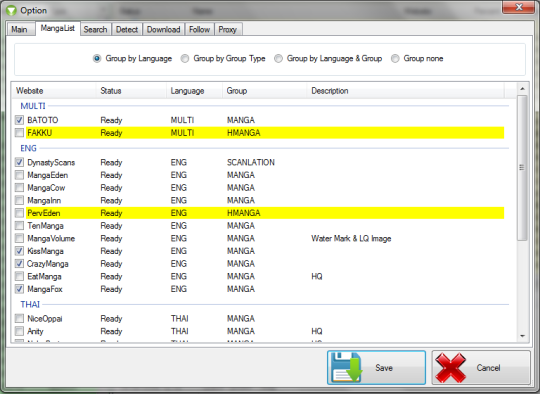Select Group none radio button
The image size is (540, 394).
395,59
